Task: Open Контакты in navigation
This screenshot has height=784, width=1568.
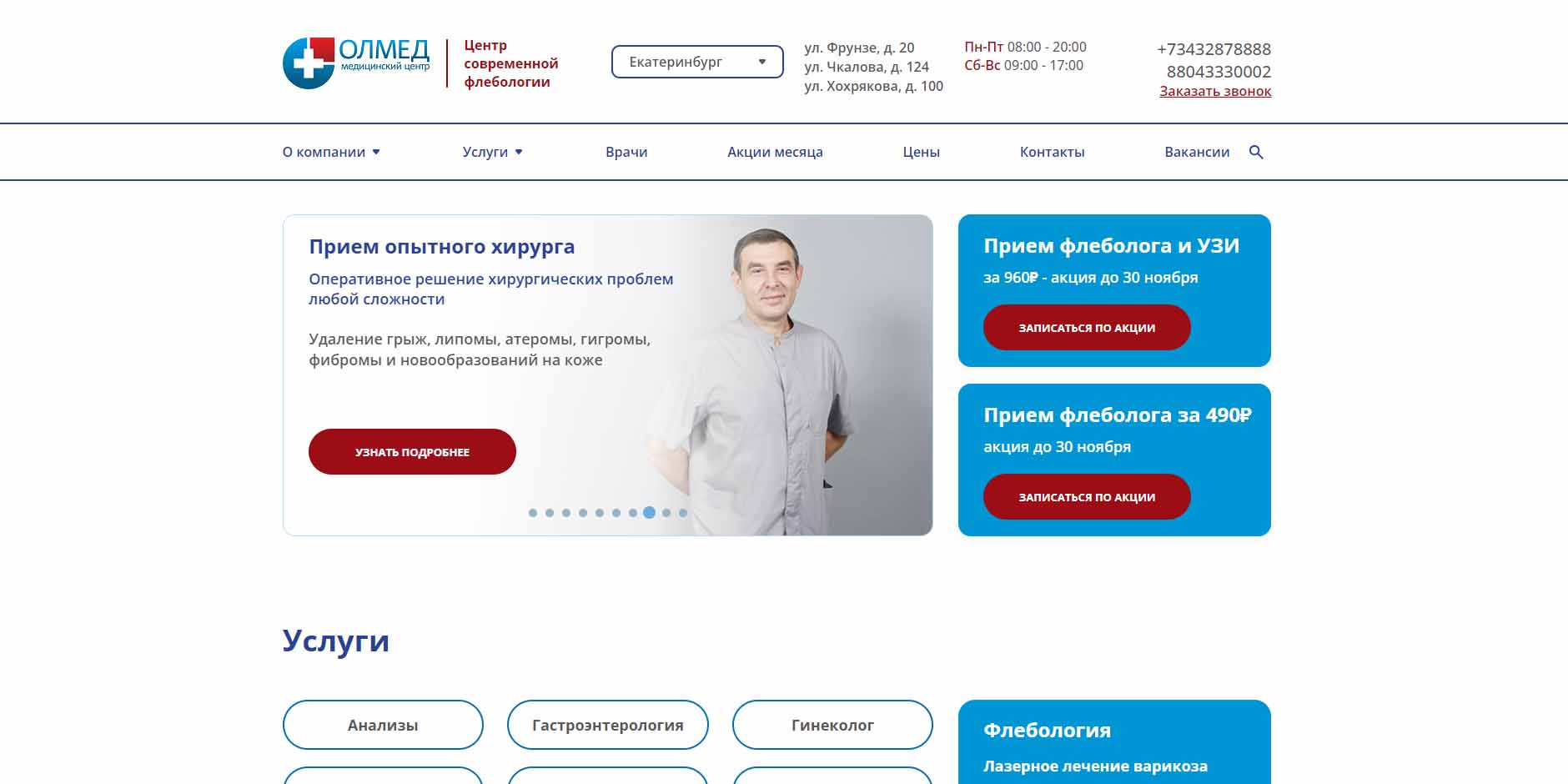Action: (1052, 152)
